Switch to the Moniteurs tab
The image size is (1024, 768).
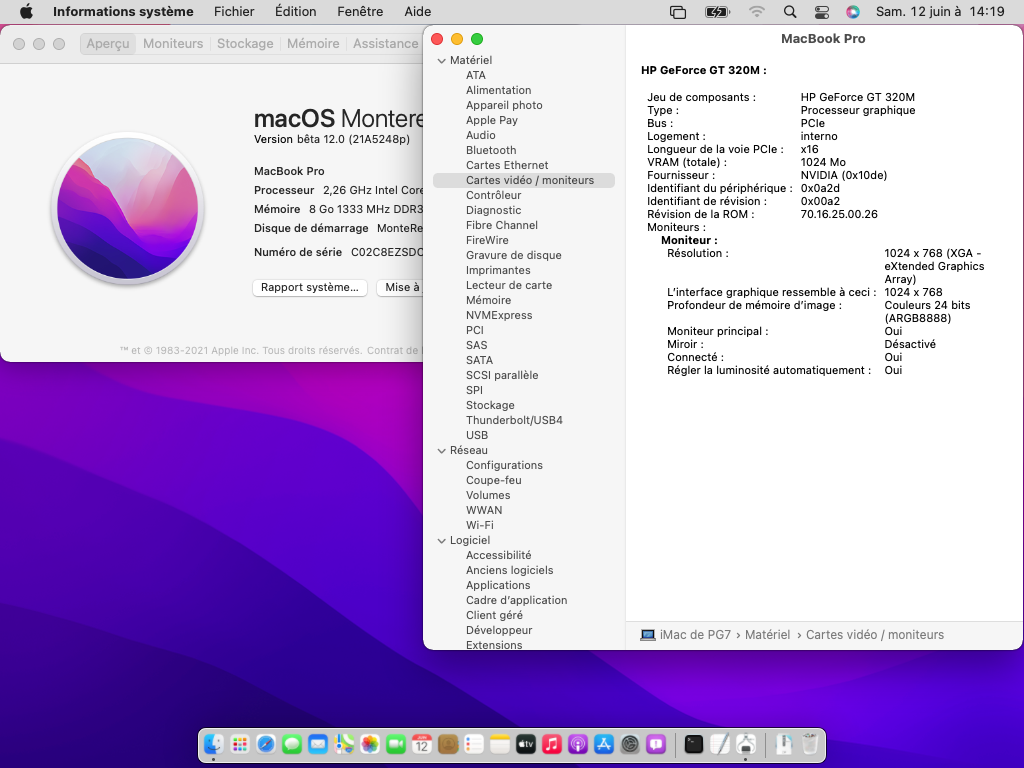[x=173, y=44]
